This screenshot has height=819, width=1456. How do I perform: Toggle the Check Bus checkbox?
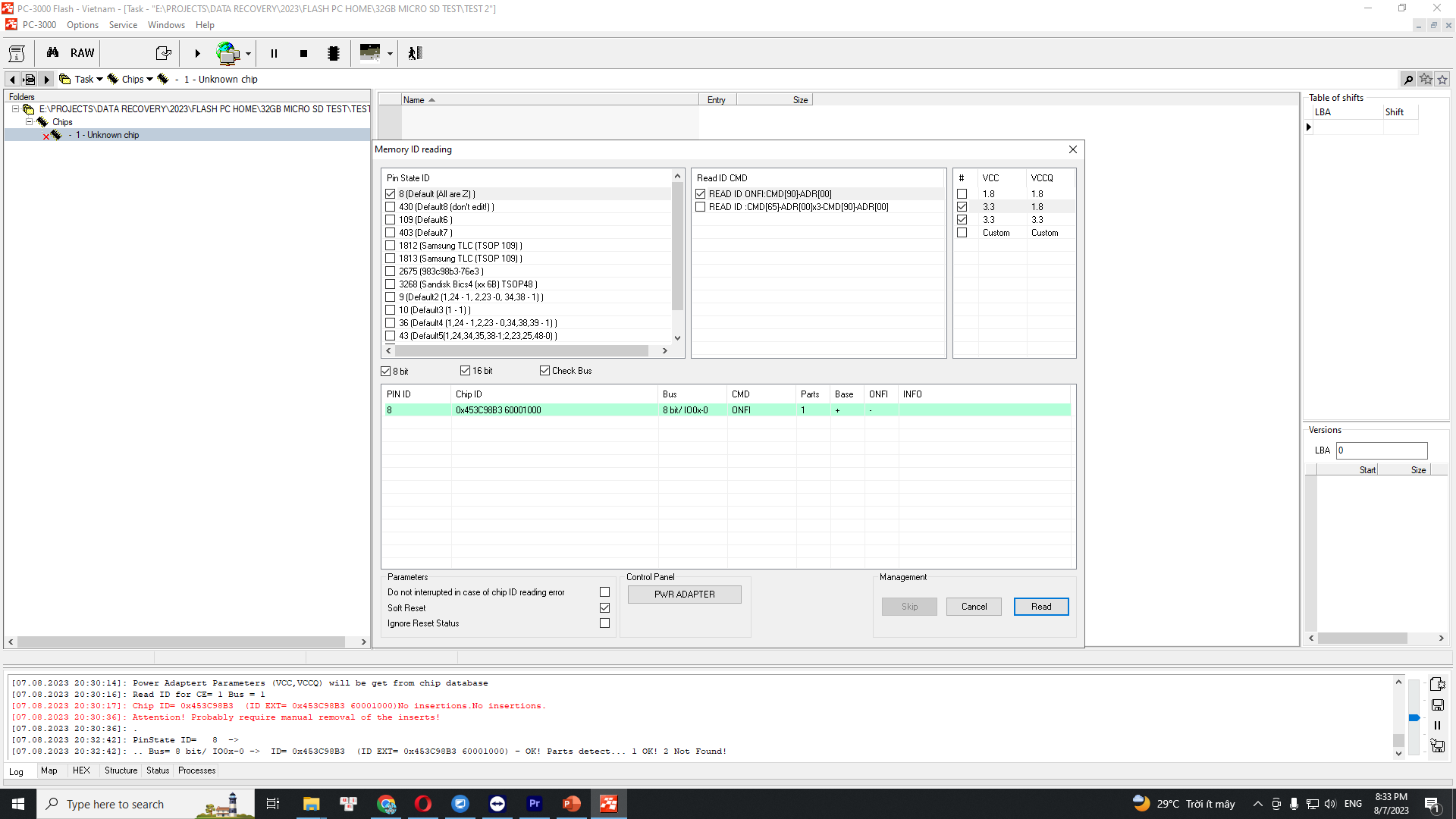[544, 371]
